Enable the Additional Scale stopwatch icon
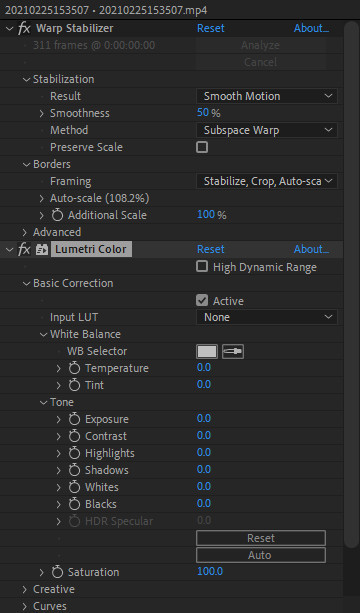The image size is (360, 613). tap(57, 215)
